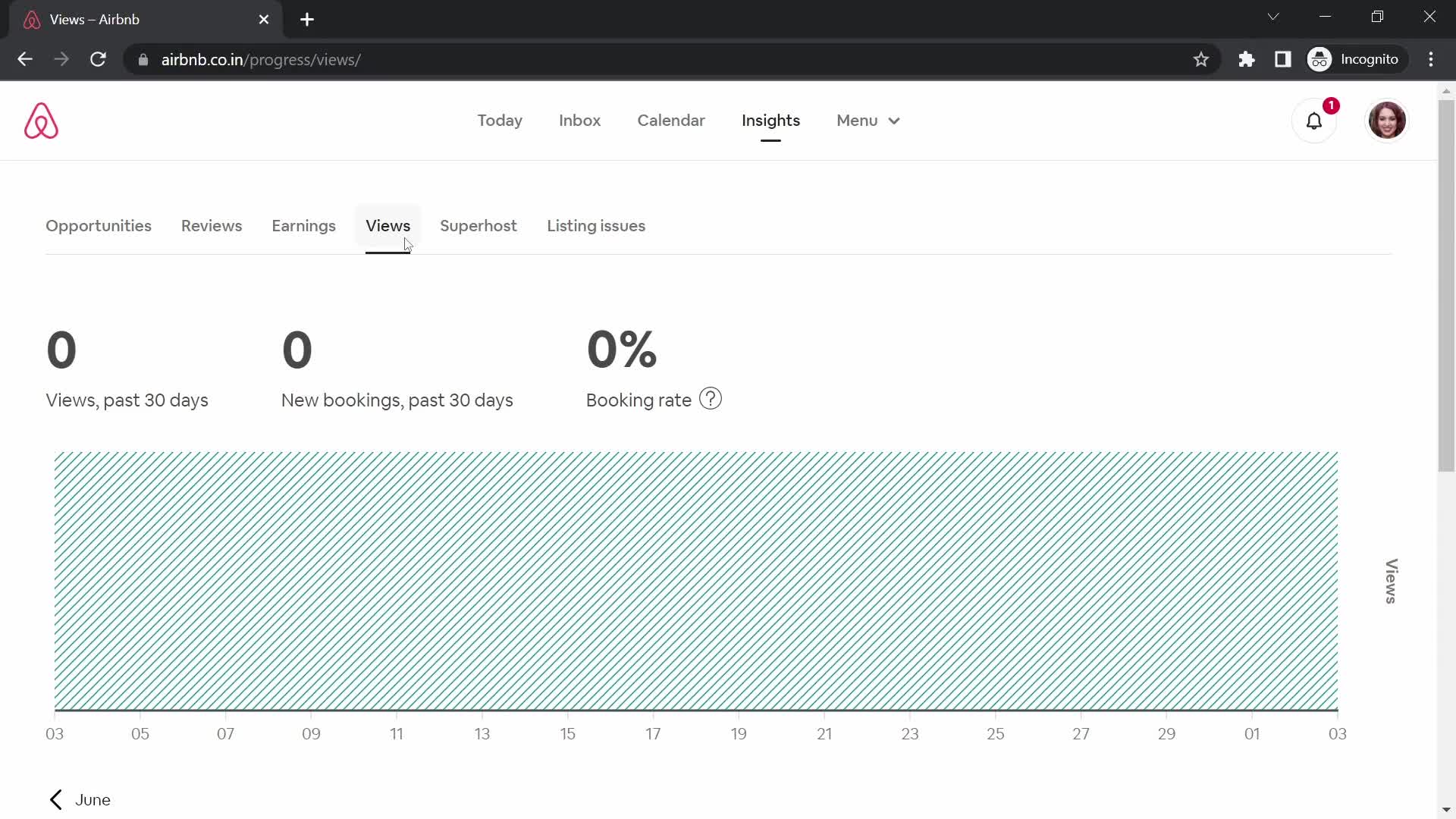Open the tab search chevron

pos(1273,17)
